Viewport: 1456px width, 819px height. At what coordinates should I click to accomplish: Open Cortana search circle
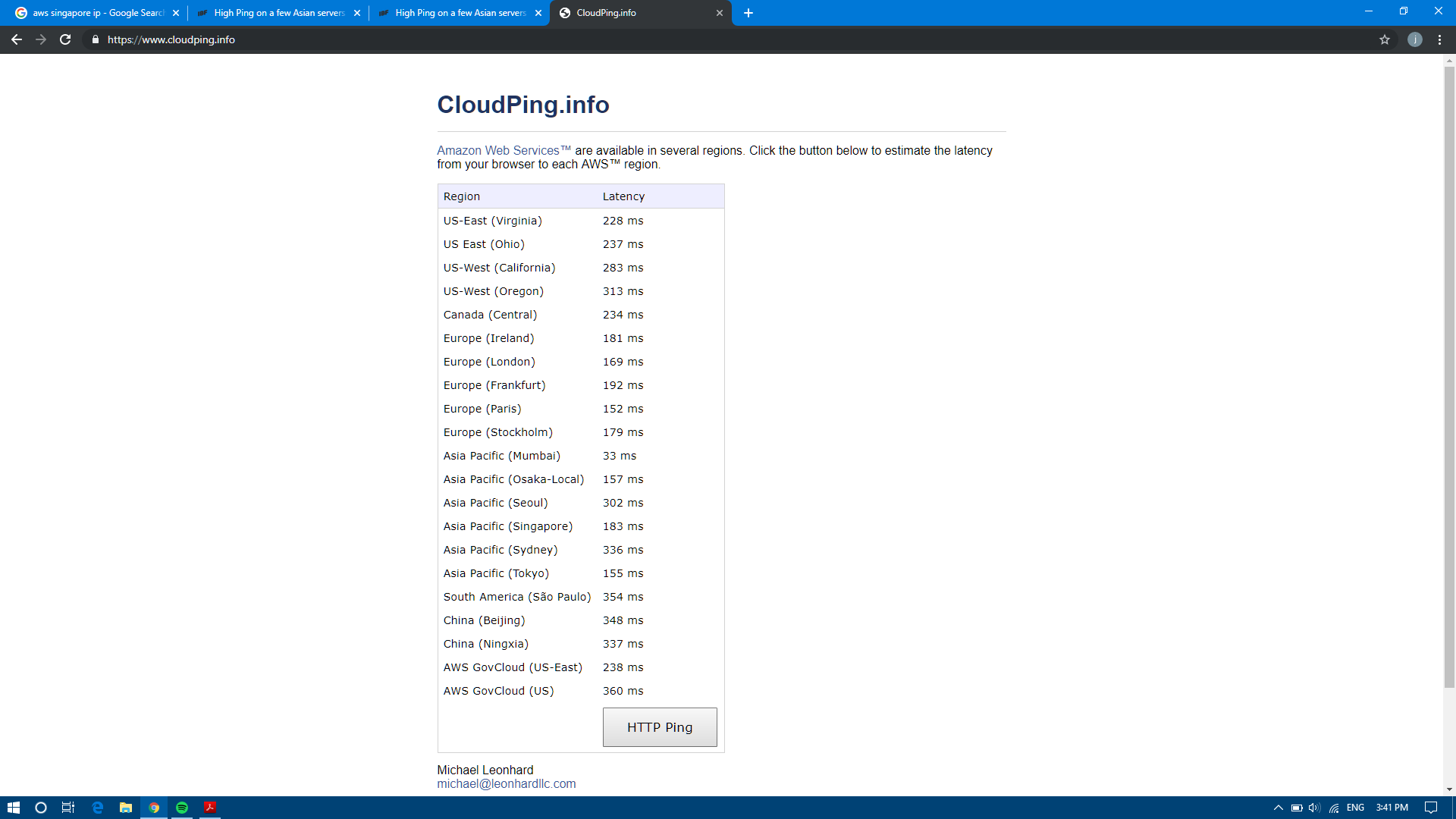point(41,808)
